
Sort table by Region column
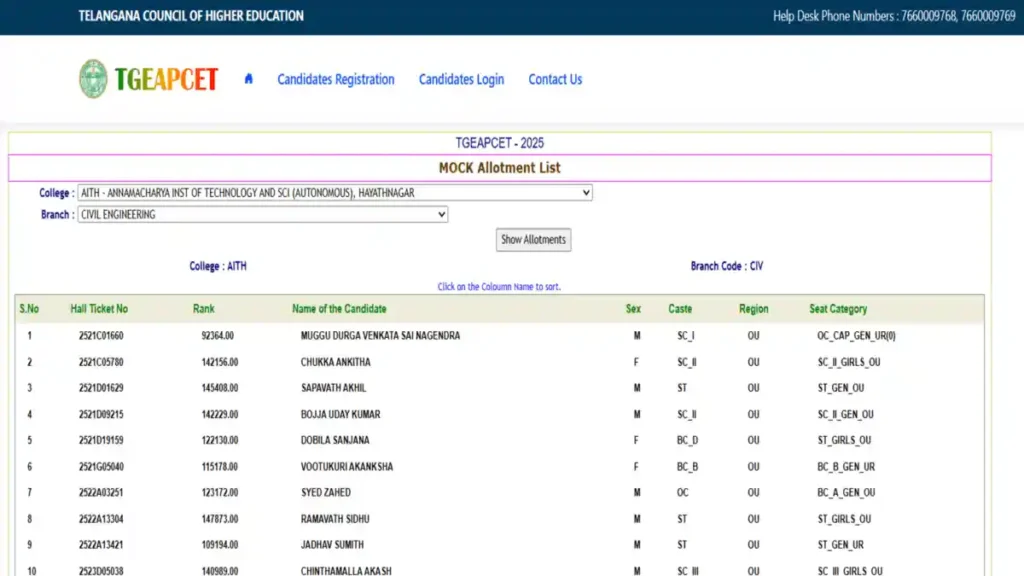pos(754,309)
